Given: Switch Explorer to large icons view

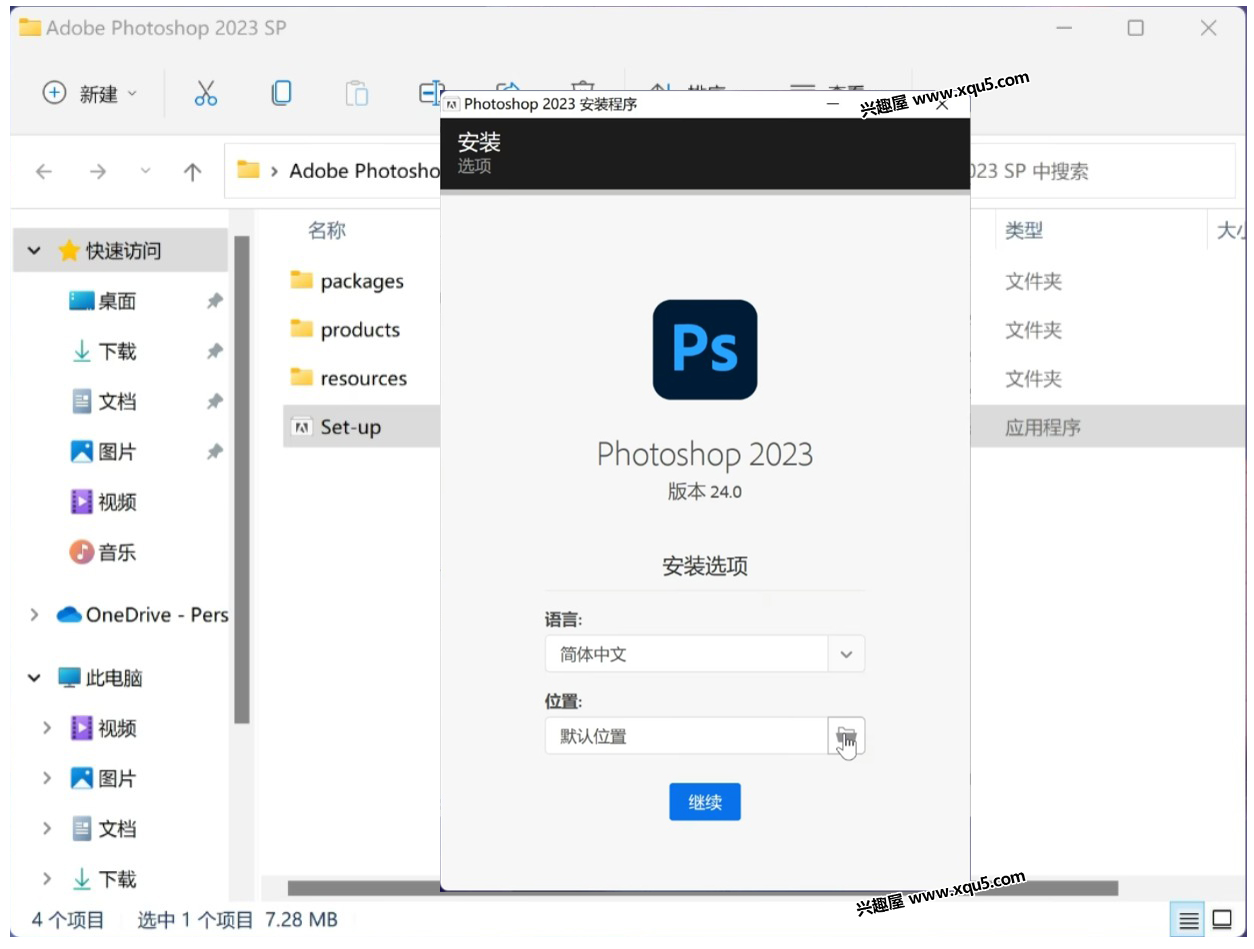Looking at the screenshot, I should pos(1222,919).
